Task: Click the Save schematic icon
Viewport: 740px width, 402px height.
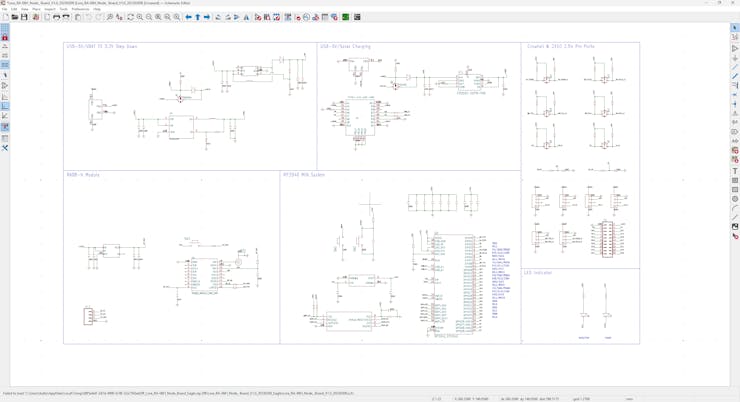Action: 24,17
